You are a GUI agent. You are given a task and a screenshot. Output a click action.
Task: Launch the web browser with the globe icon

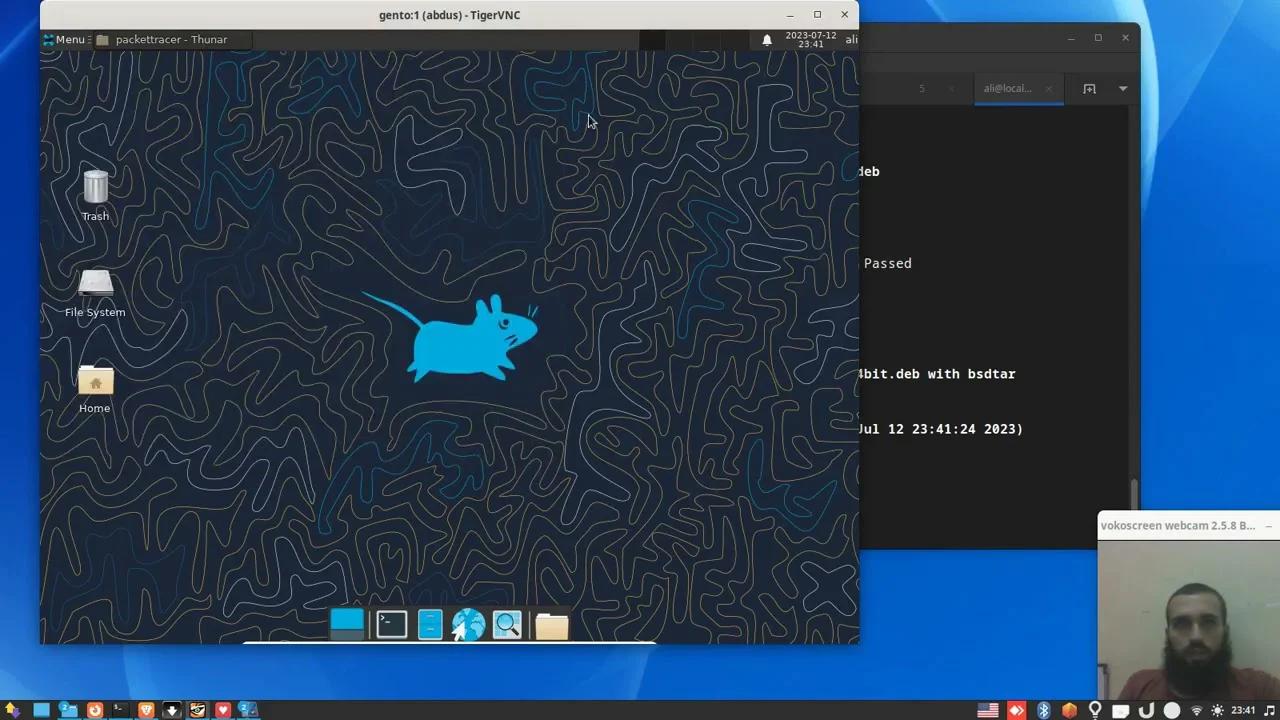coord(468,624)
